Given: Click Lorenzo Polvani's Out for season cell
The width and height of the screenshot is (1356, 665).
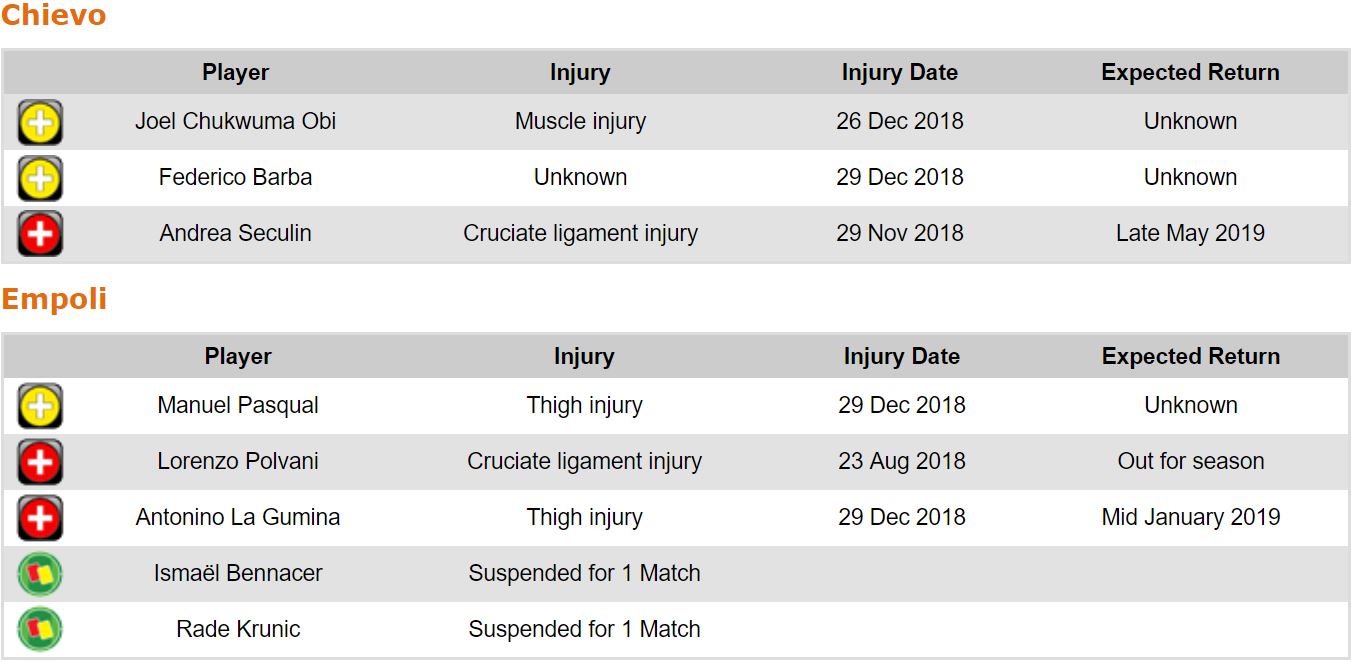Looking at the screenshot, I should (1190, 462).
